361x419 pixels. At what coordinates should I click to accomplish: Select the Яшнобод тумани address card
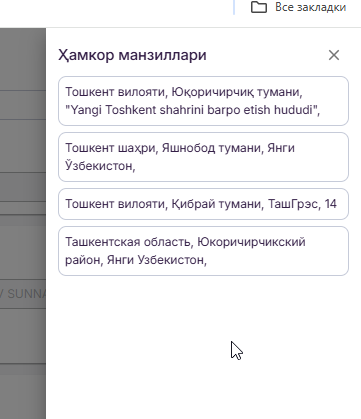(203, 157)
